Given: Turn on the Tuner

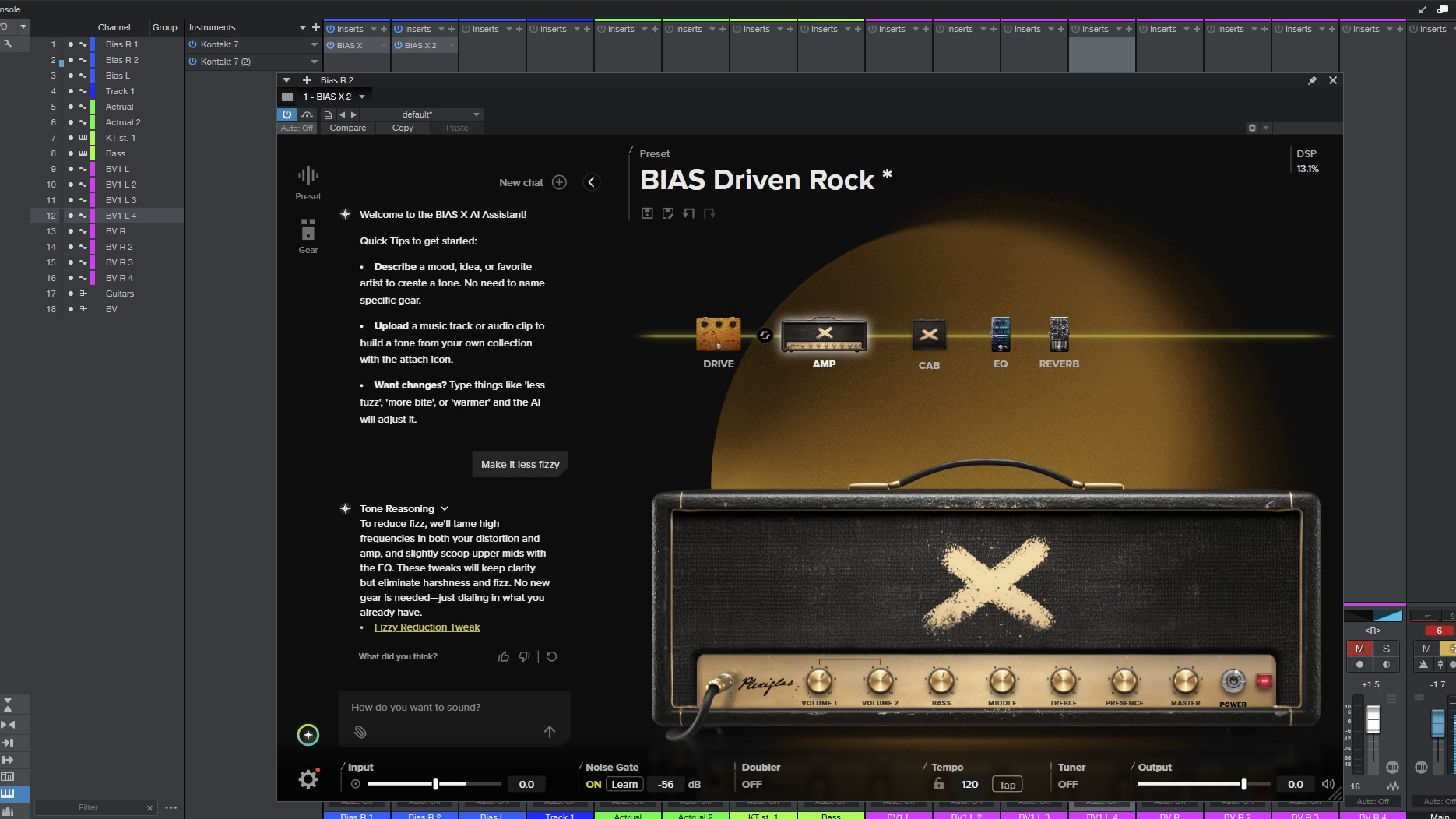Looking at the screenshot, I should (1068, 784).
